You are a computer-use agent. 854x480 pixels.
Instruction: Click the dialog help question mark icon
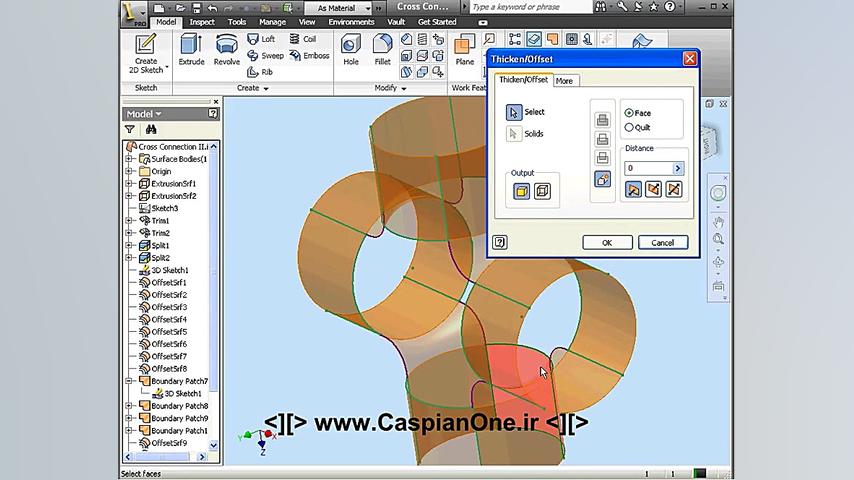point(499,242)
